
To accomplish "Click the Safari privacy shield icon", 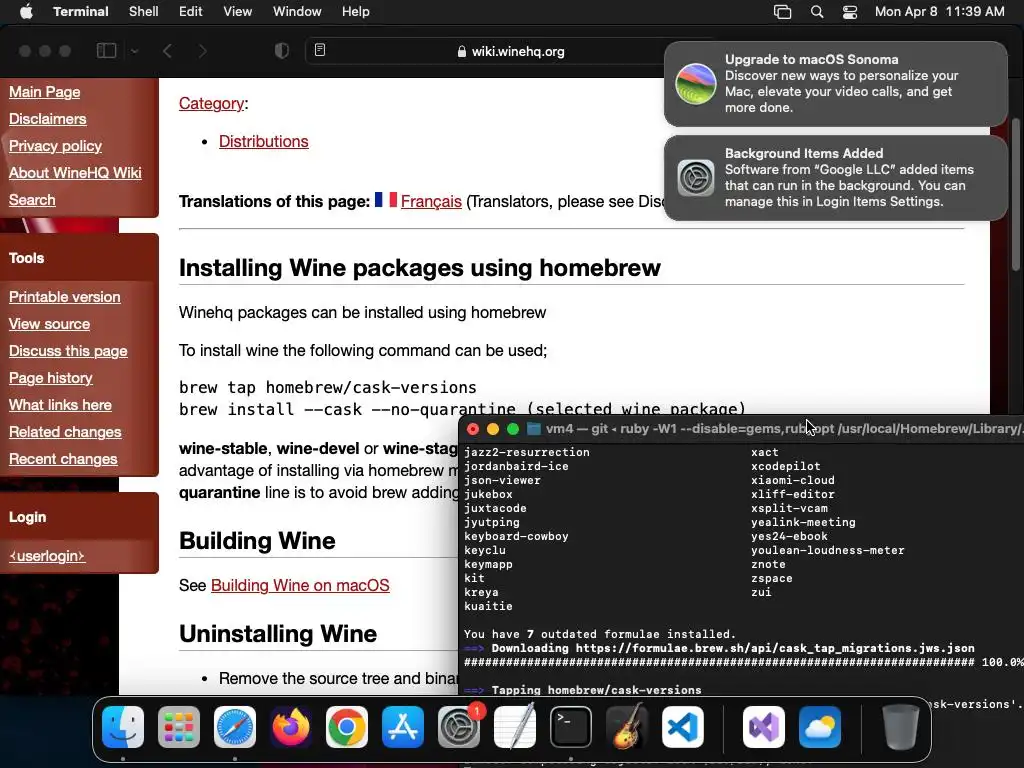I will (281, 51).
